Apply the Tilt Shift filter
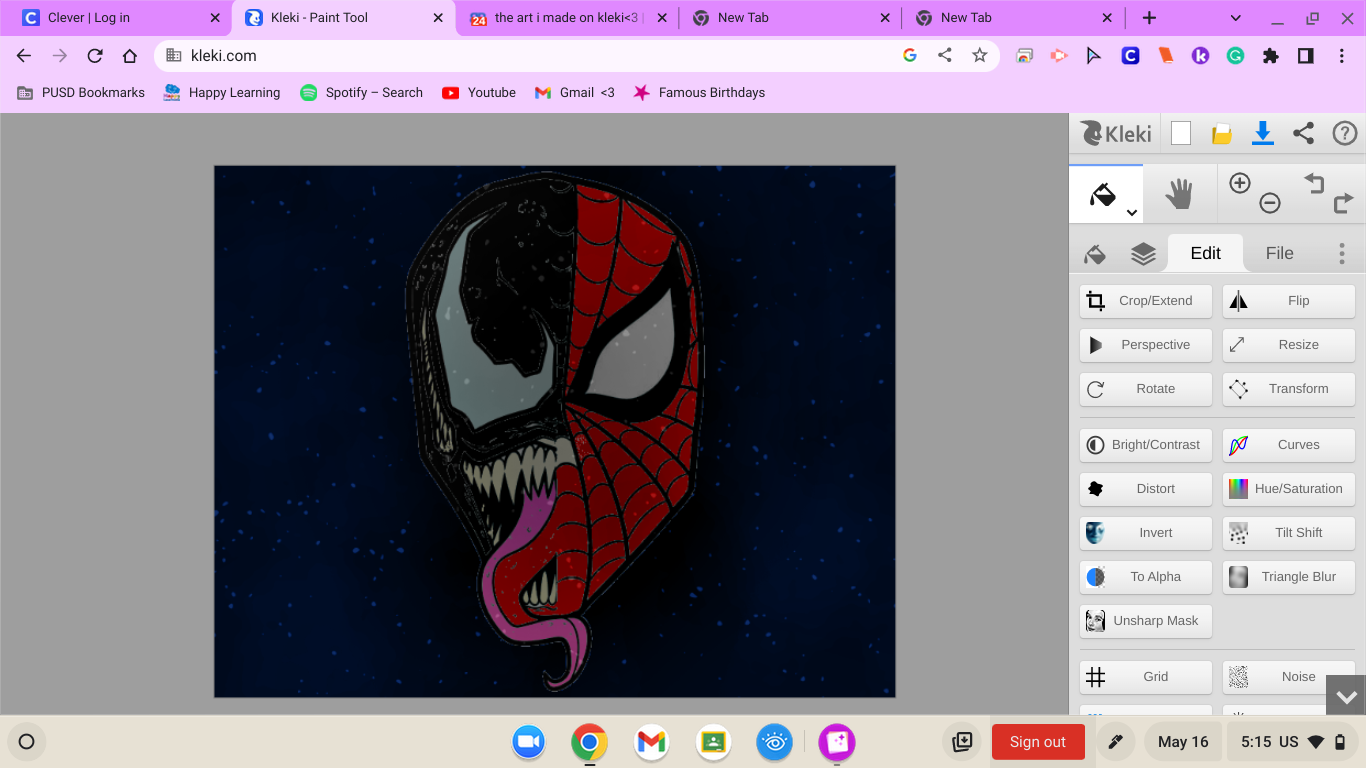This screenshot has width=1366, height=768. coord(1289,533)
